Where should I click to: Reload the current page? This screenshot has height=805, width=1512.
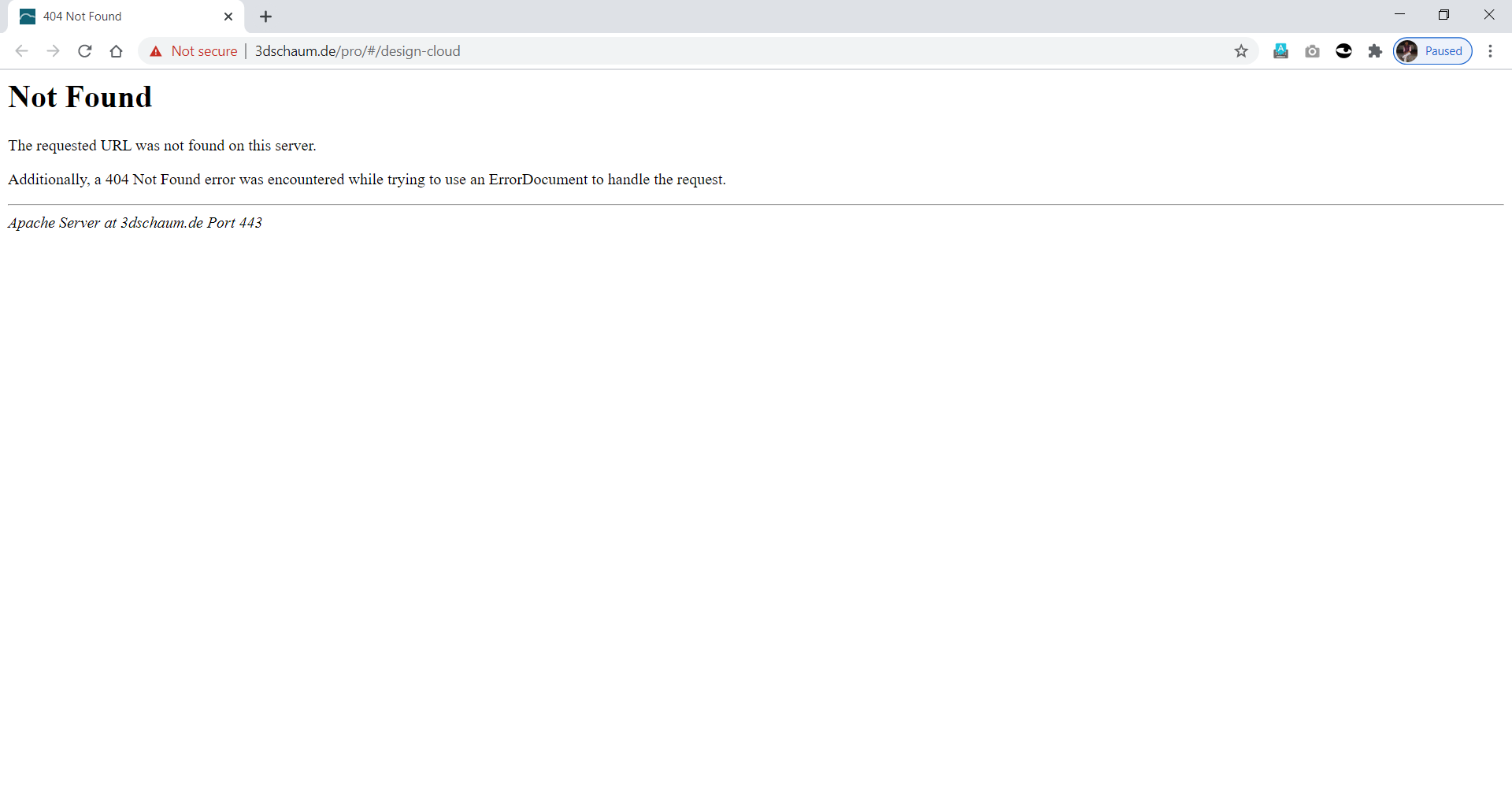[x=85, y=51]
